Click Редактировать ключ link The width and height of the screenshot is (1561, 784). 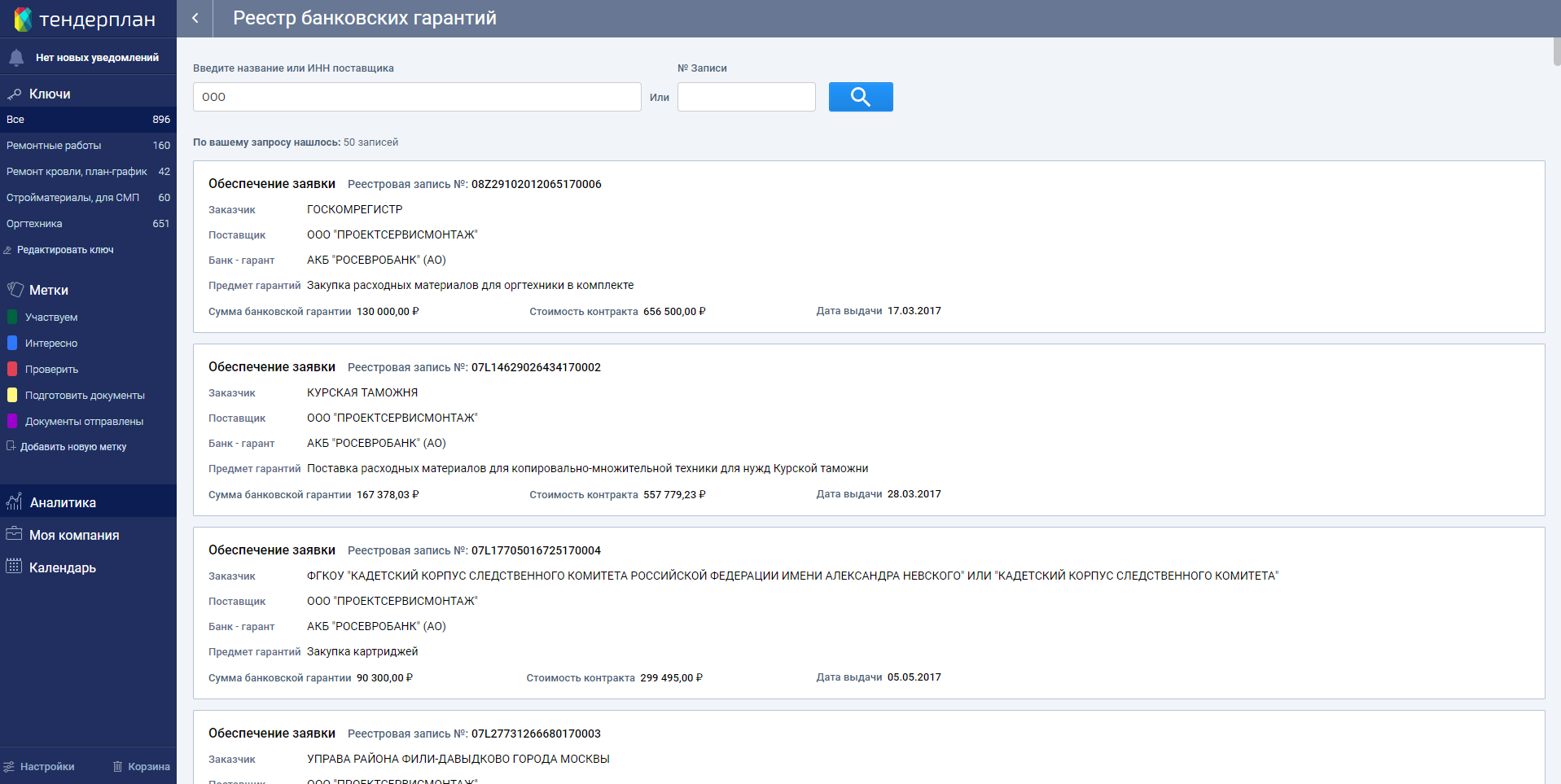click(x=65, y=250)
